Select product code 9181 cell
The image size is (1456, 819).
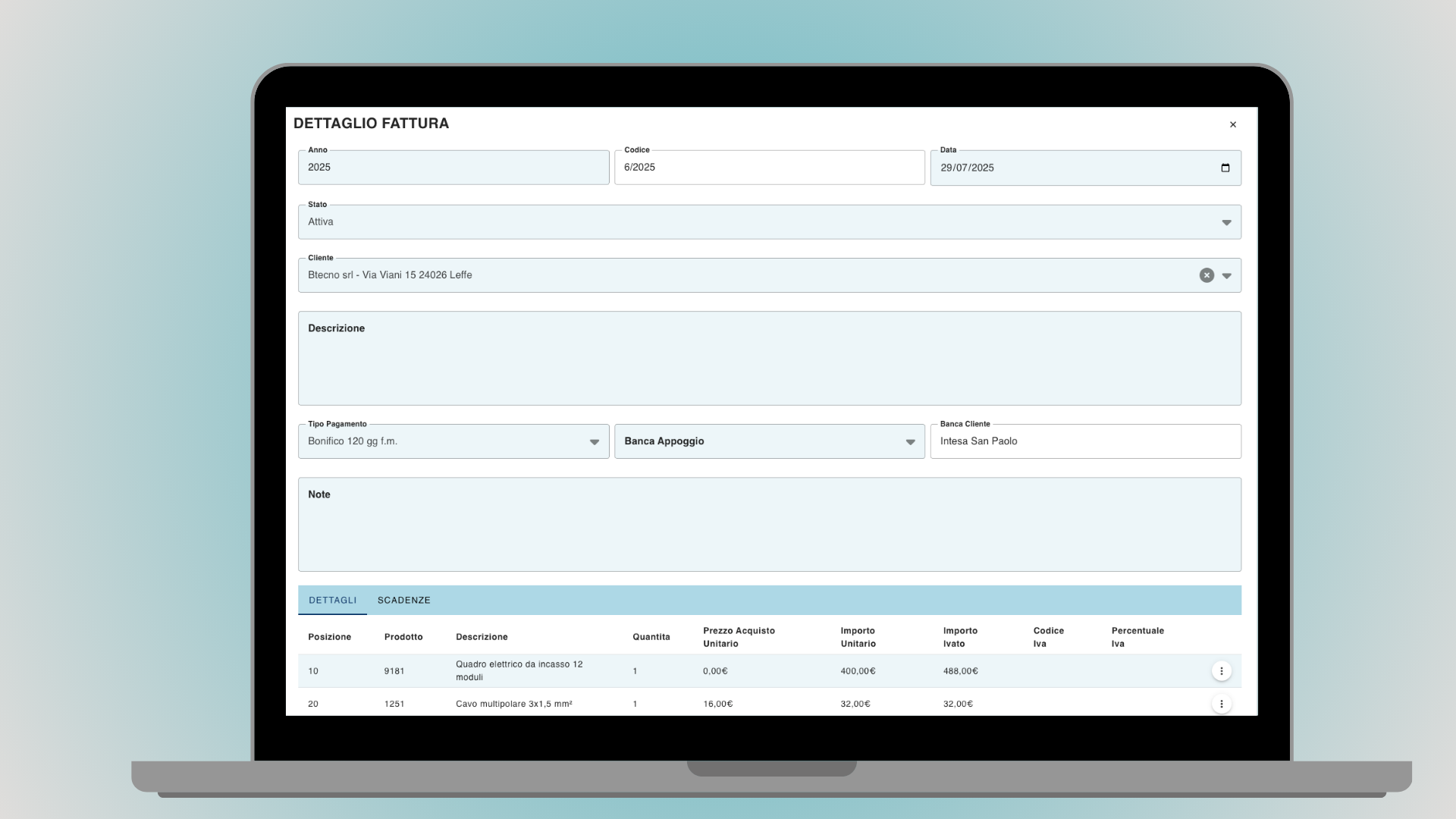tap(394, 671)
